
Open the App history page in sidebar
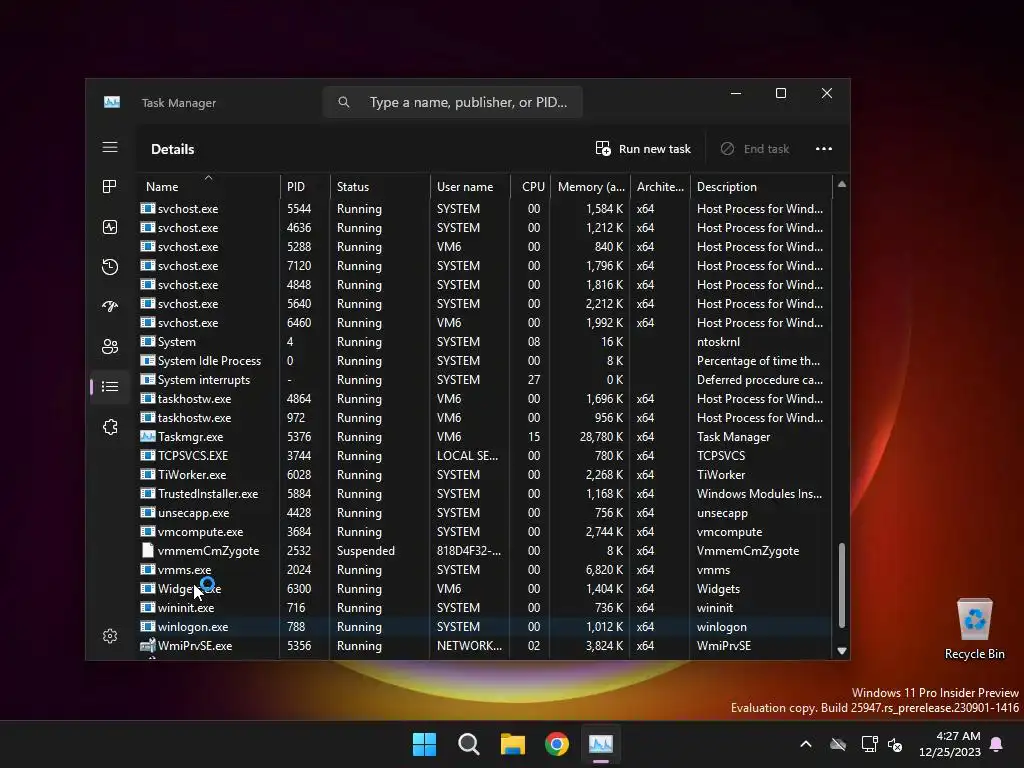[110, 266]
